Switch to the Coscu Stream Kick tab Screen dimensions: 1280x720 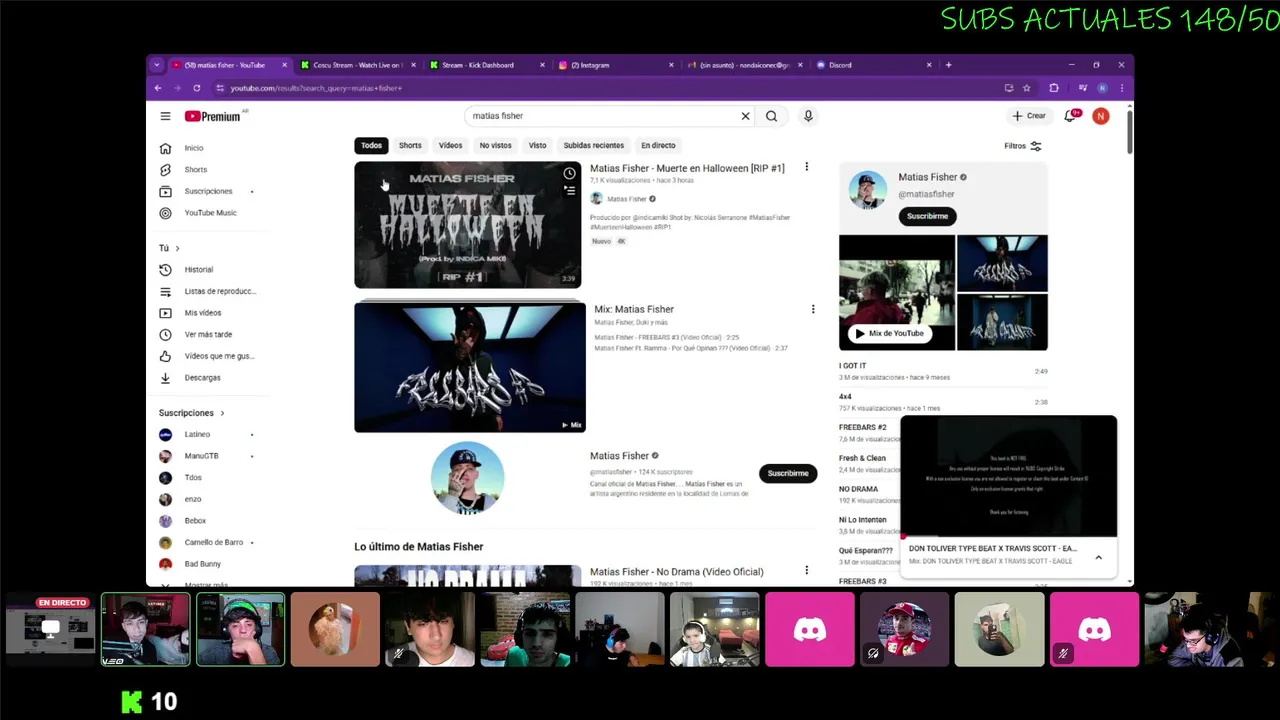pos(357,65)
